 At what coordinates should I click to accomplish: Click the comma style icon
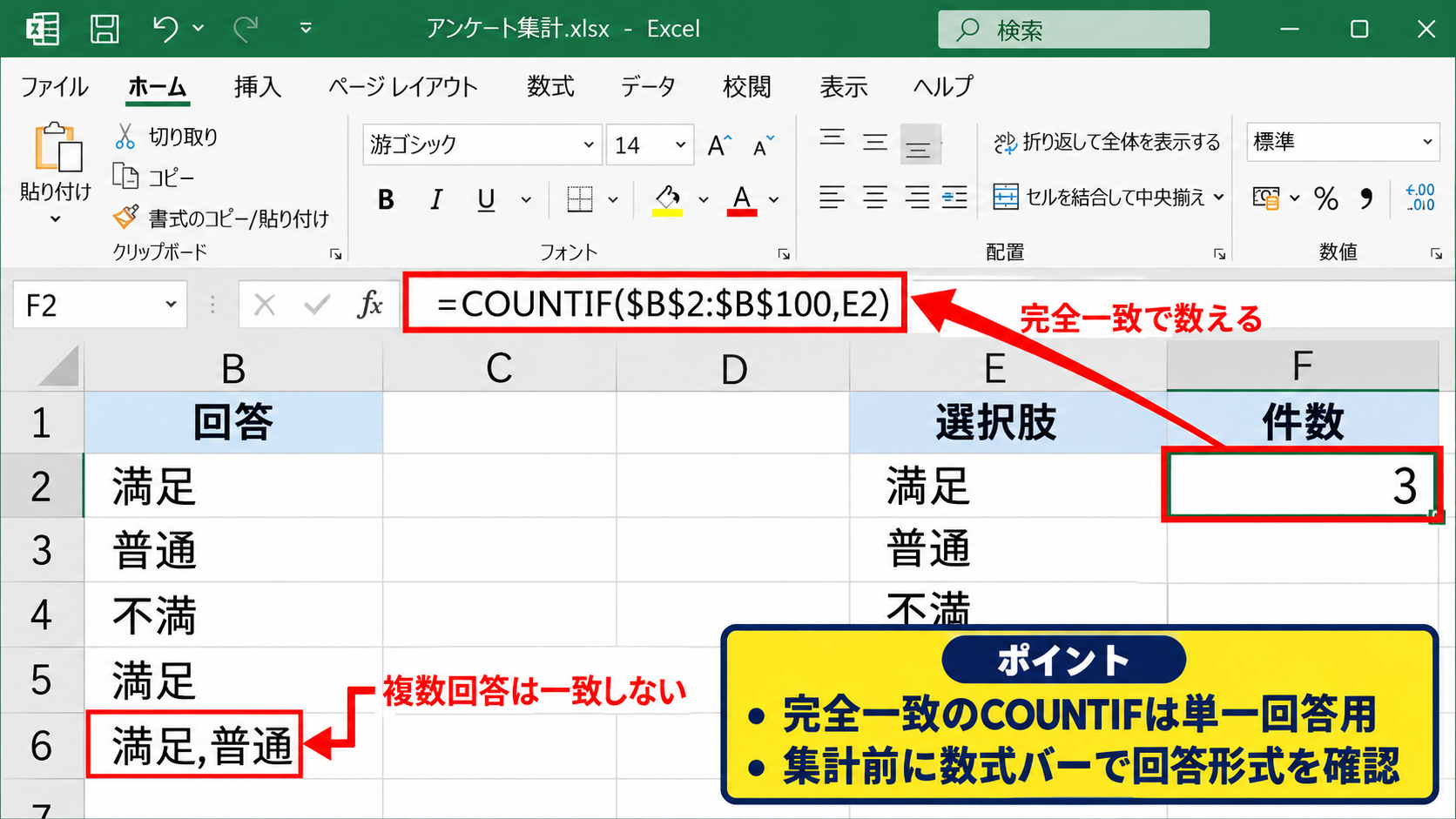[1366, 198]
